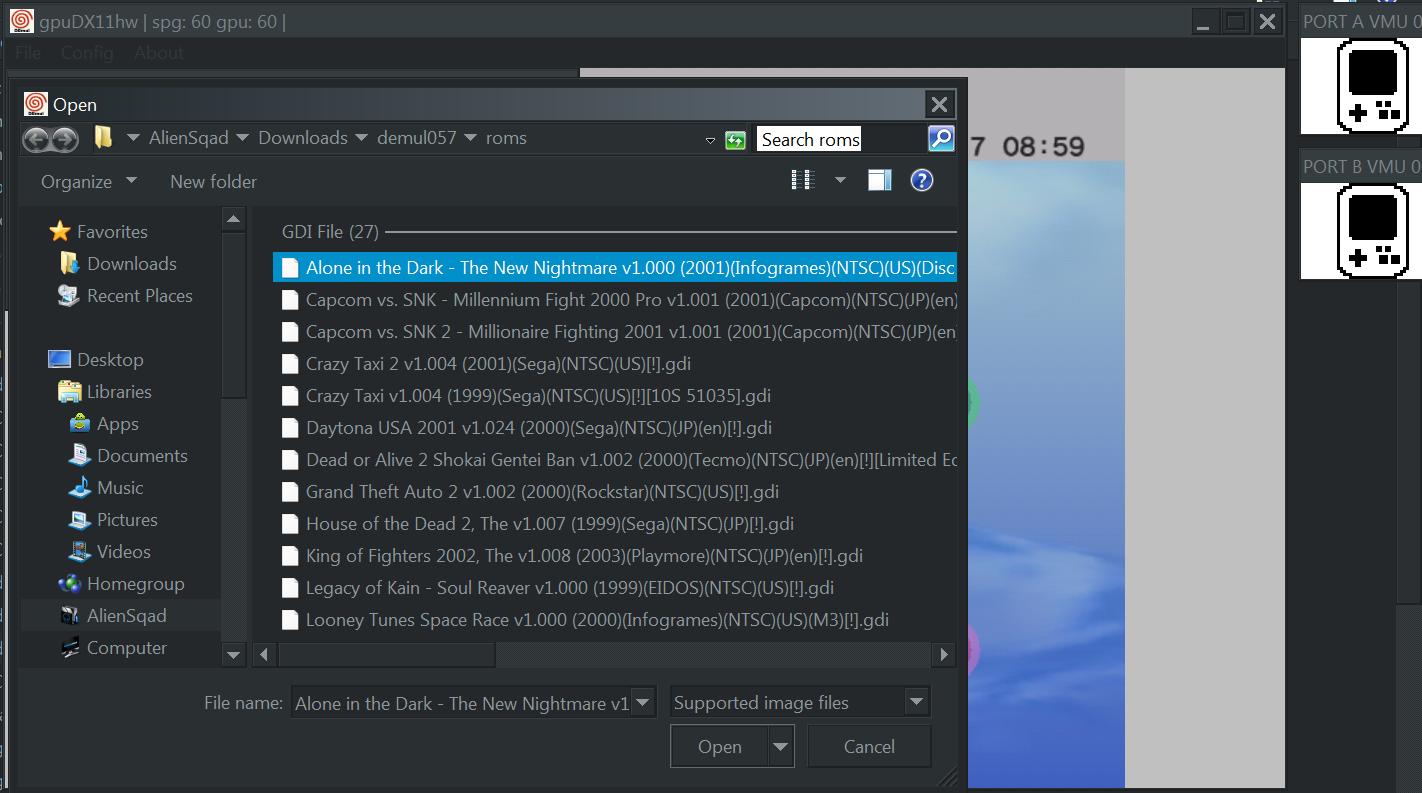Image resolution: width=1422 pixels, height=793 pixels.
Task: Select AlienSqad item in navigation pane
Action: 120,615
